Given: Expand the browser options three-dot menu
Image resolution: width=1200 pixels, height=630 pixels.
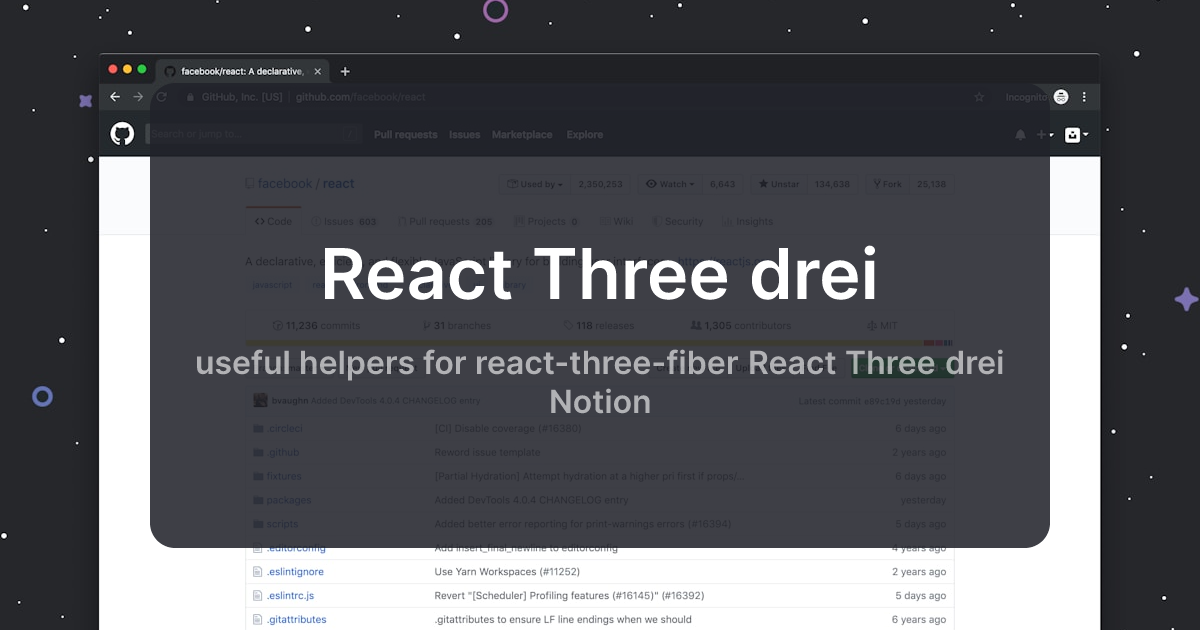Looking at the screenshot, I should pyautogui.click(x=1083, y=96).
